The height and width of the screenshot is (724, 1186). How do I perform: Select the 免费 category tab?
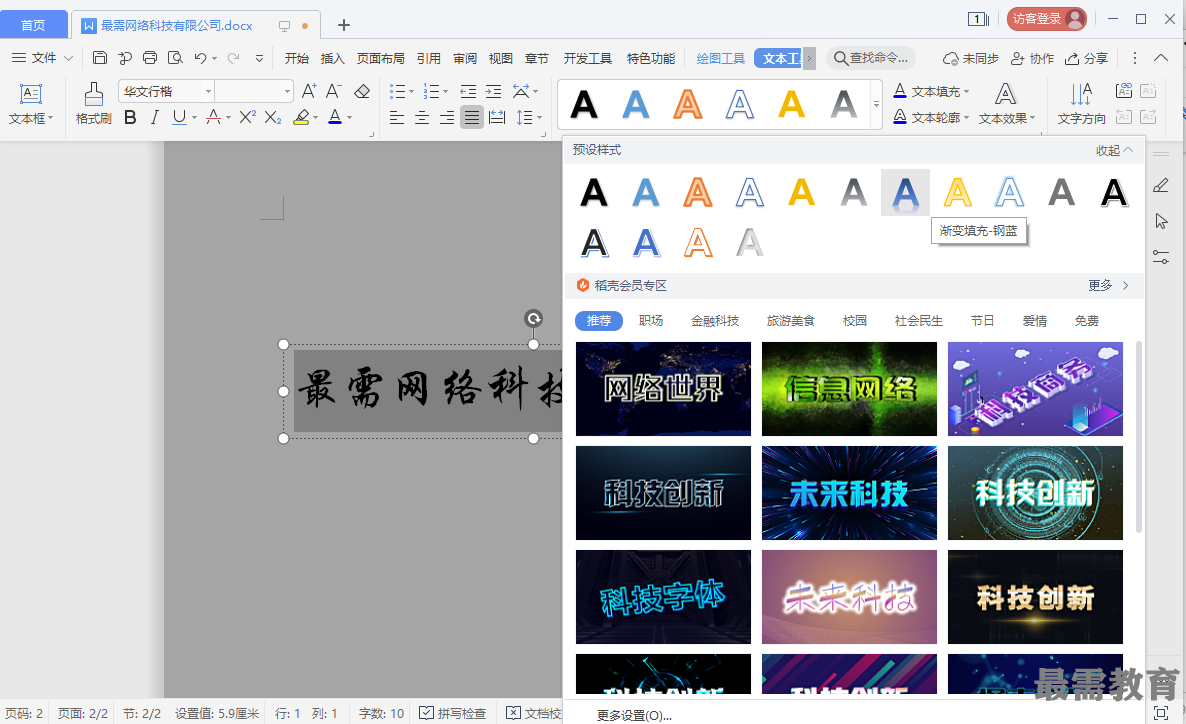[x=1086, y=321]
